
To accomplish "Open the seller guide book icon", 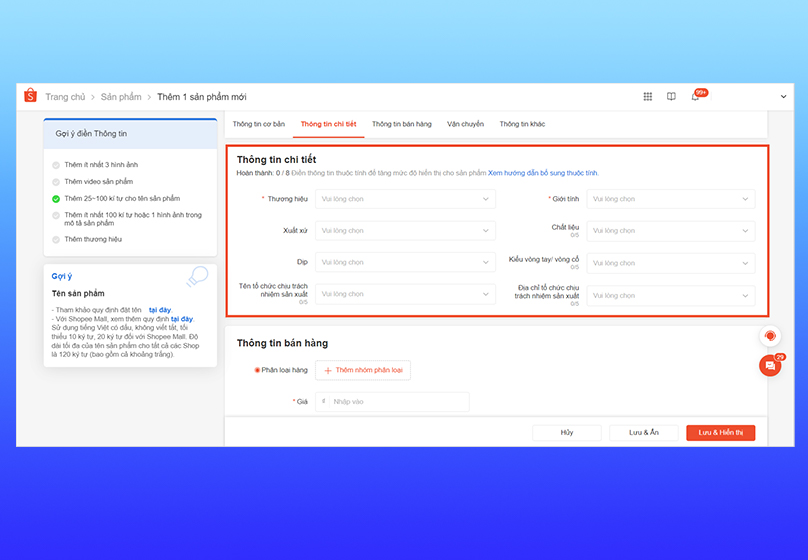I will [x=671, y=97].
